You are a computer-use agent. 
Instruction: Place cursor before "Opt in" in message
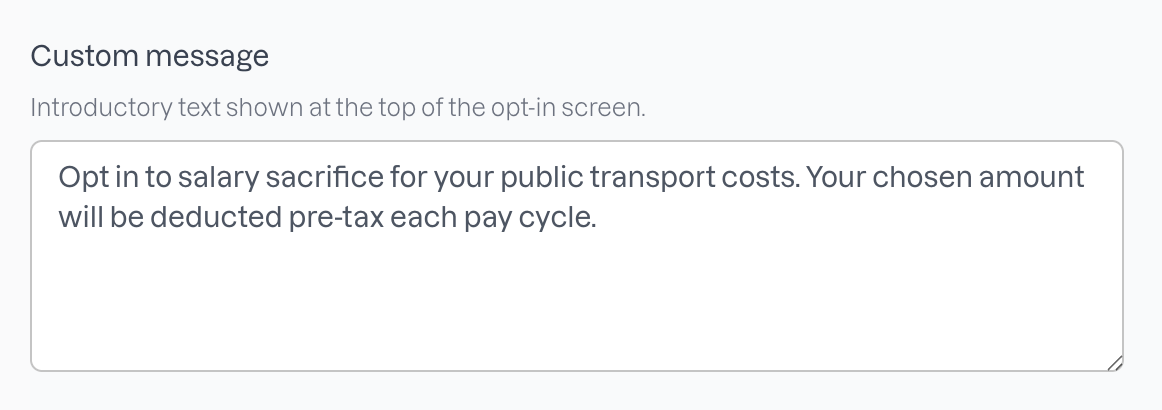coord(59,177)
